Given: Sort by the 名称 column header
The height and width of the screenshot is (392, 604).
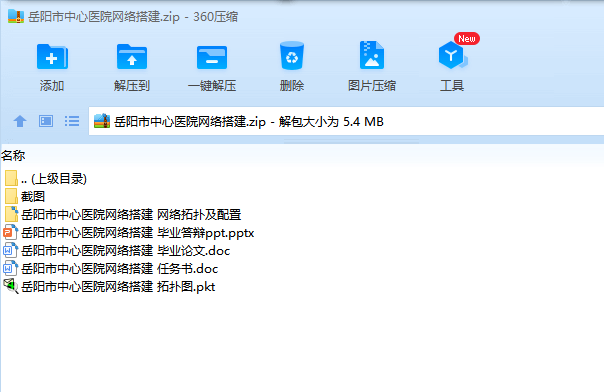Looking at the screenshot, I should [13, 156].
